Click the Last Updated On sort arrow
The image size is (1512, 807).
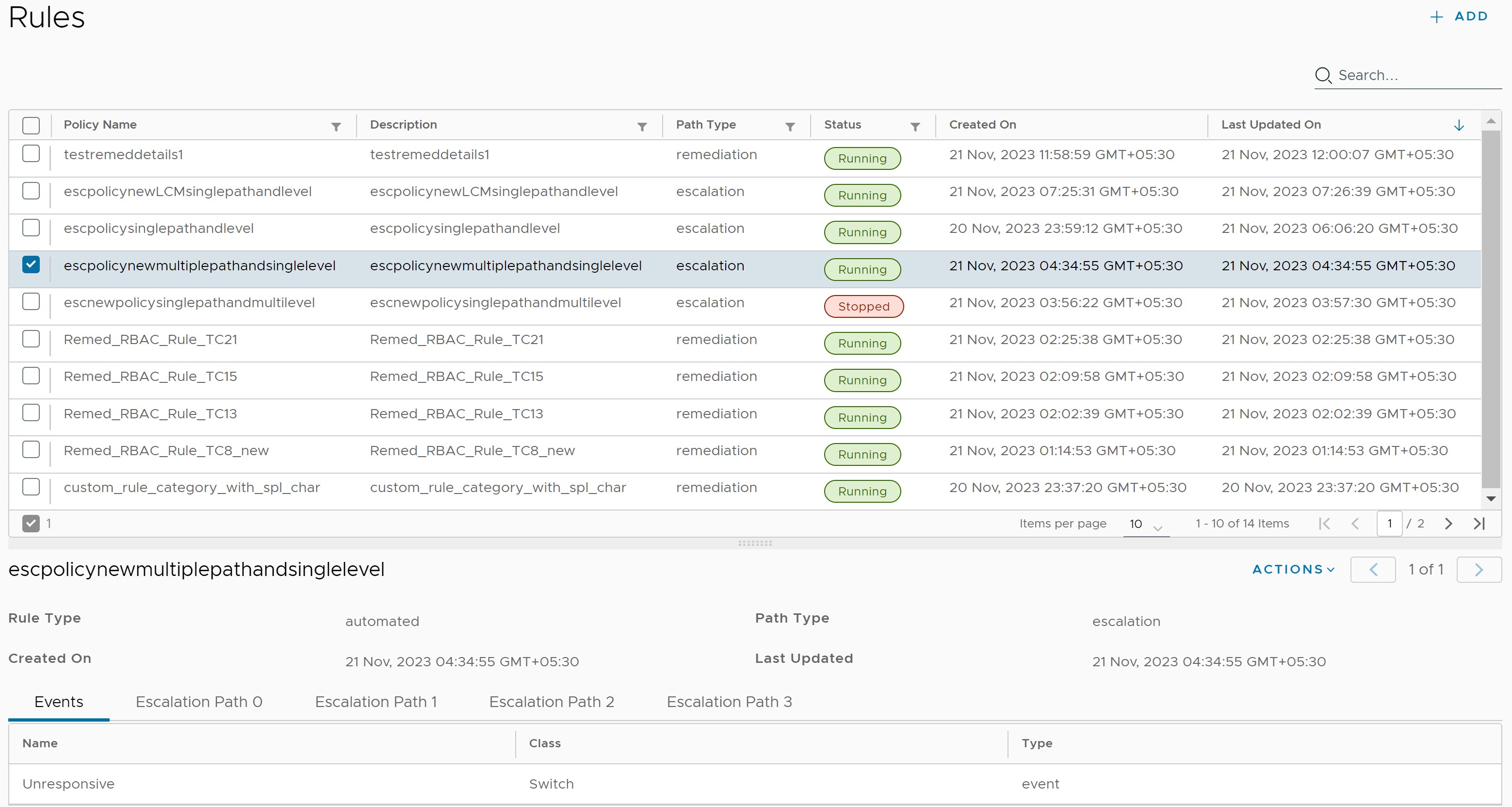pyautogui.click(x=1459, y=125)
